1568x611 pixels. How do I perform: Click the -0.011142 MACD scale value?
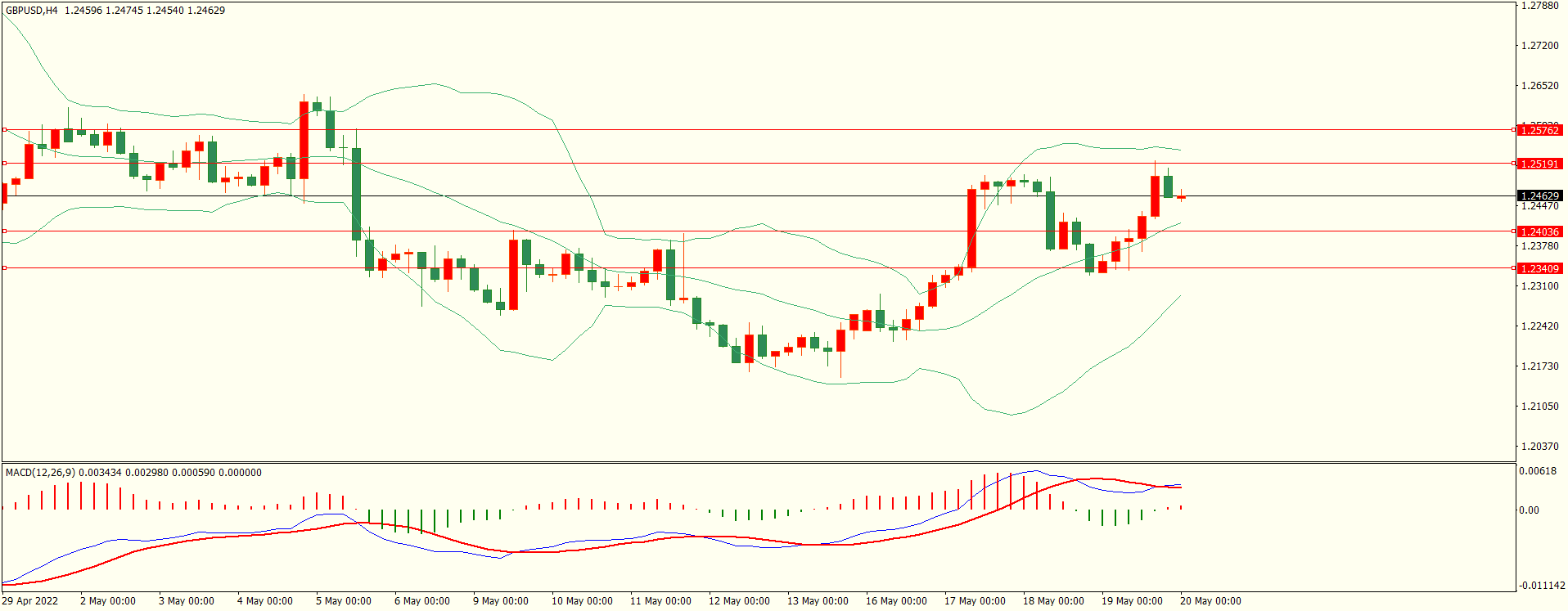click(1541, 586)
